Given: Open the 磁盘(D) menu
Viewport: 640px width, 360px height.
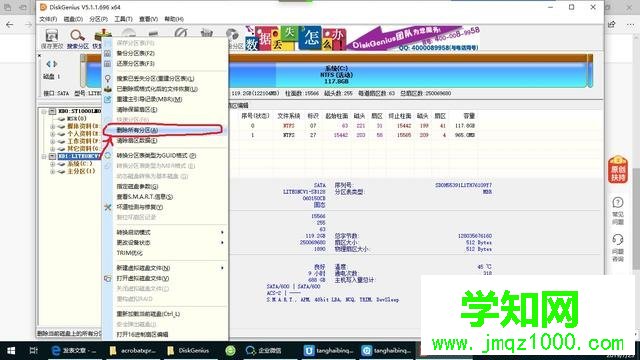Looking at the screenshot, I should click(73, 19).
